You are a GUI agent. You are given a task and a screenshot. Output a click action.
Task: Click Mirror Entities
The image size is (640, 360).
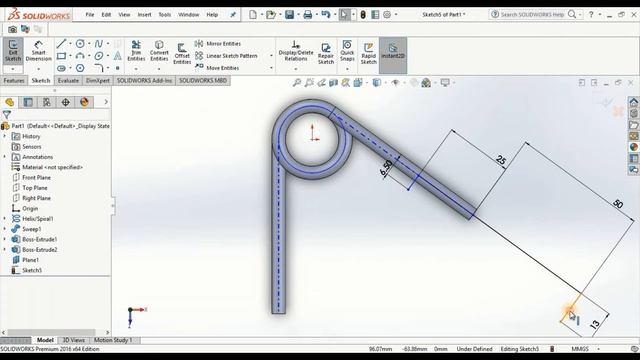[x=218, y=43]
